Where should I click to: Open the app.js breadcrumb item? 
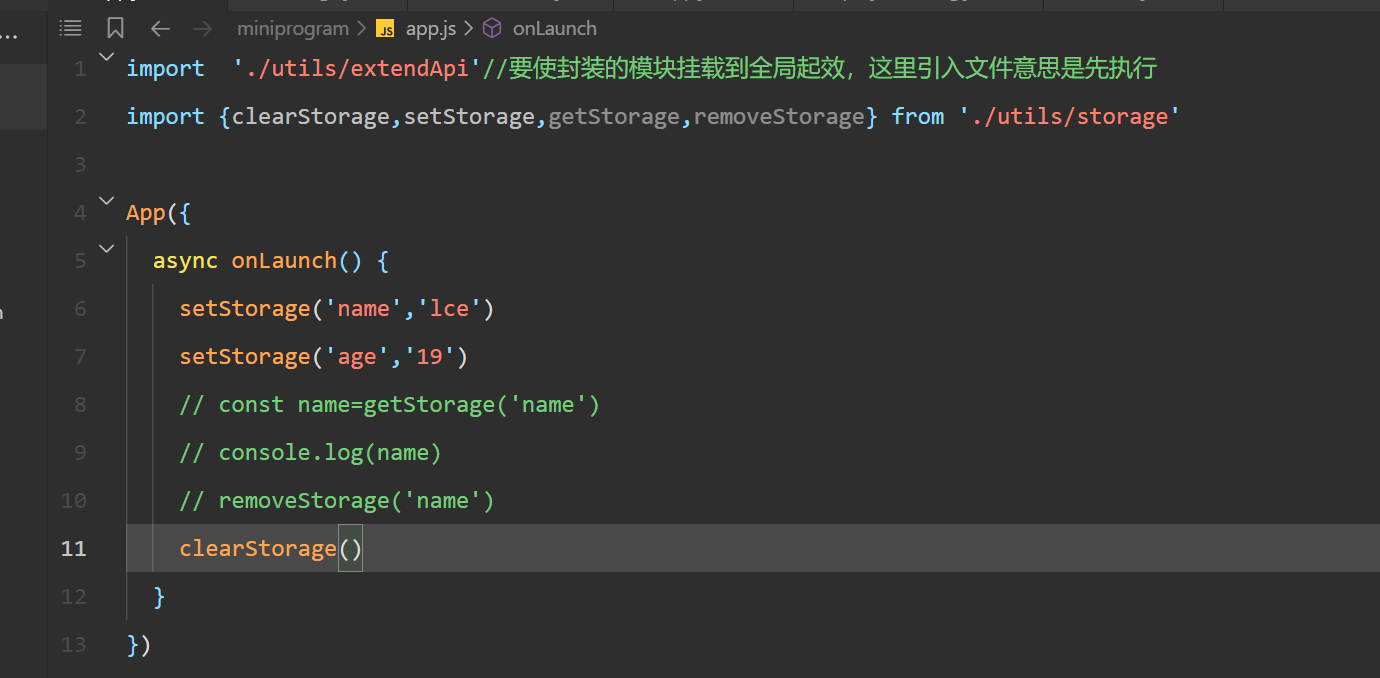tap(430, 29)
